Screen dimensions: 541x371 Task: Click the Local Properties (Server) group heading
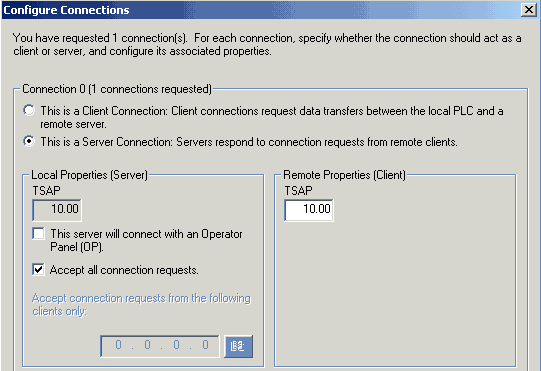pos(89,175)
